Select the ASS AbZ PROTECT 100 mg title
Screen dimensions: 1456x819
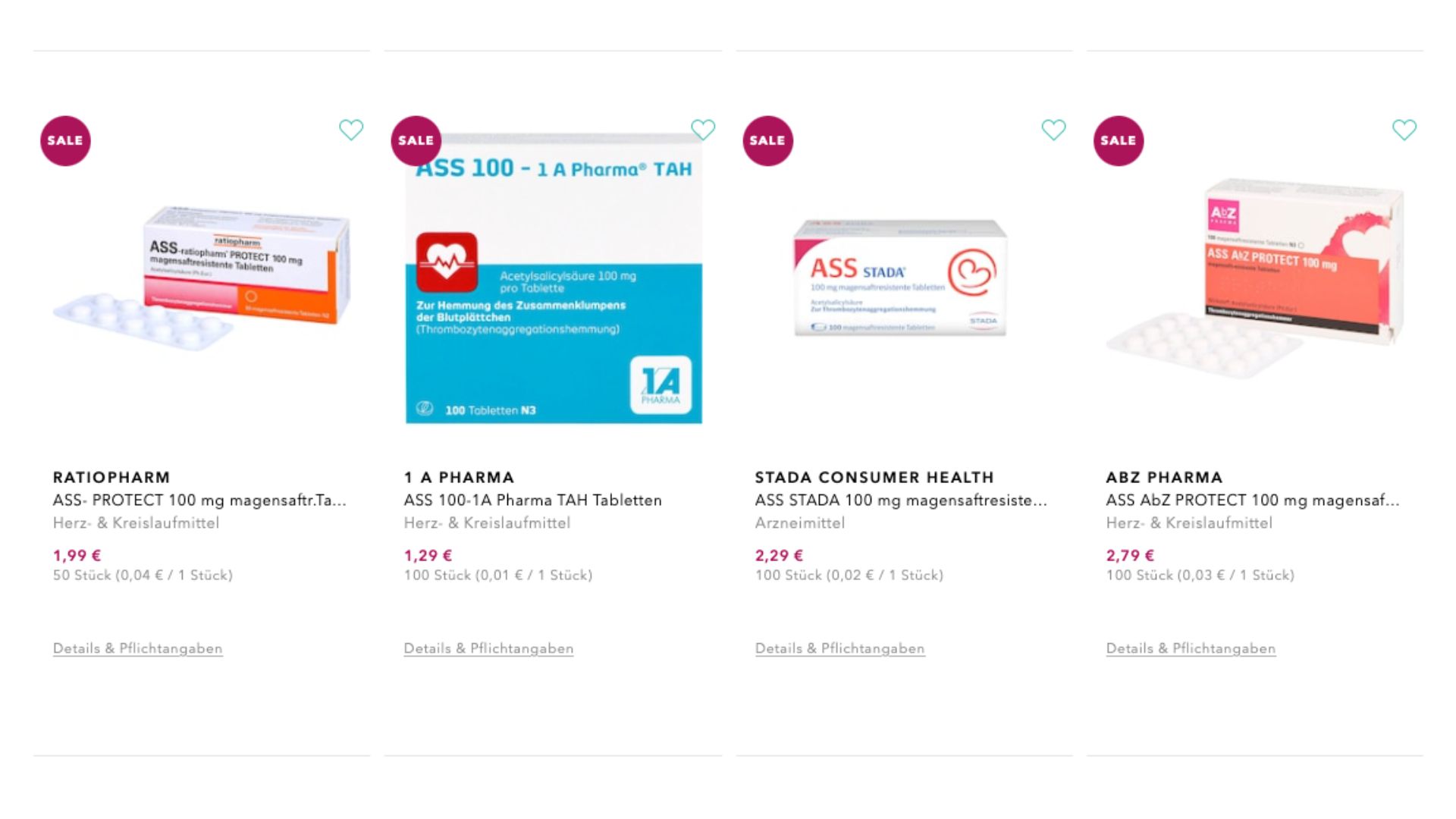(1252, 500)
